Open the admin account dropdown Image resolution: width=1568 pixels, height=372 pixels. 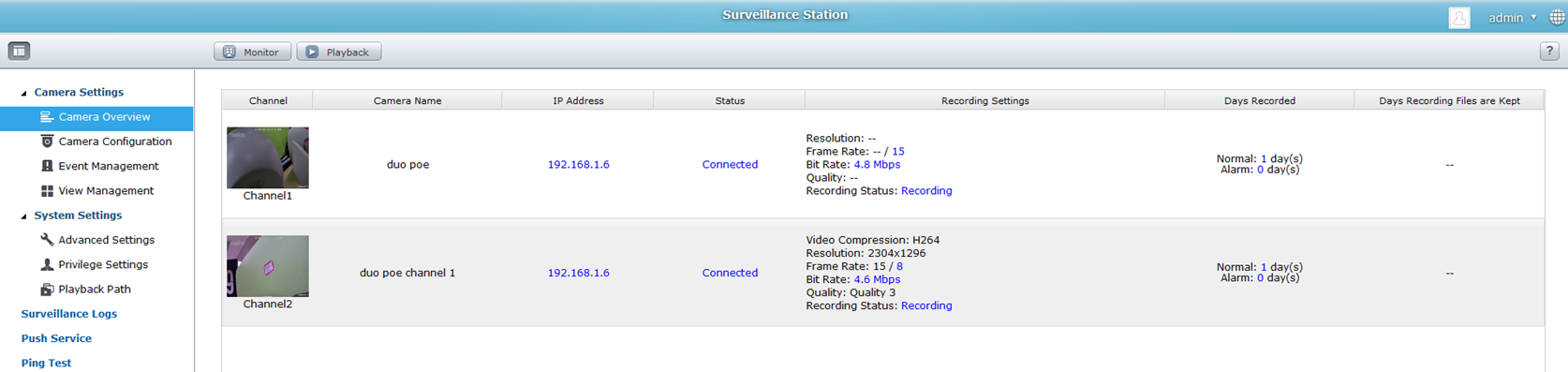click(1513, 18)
